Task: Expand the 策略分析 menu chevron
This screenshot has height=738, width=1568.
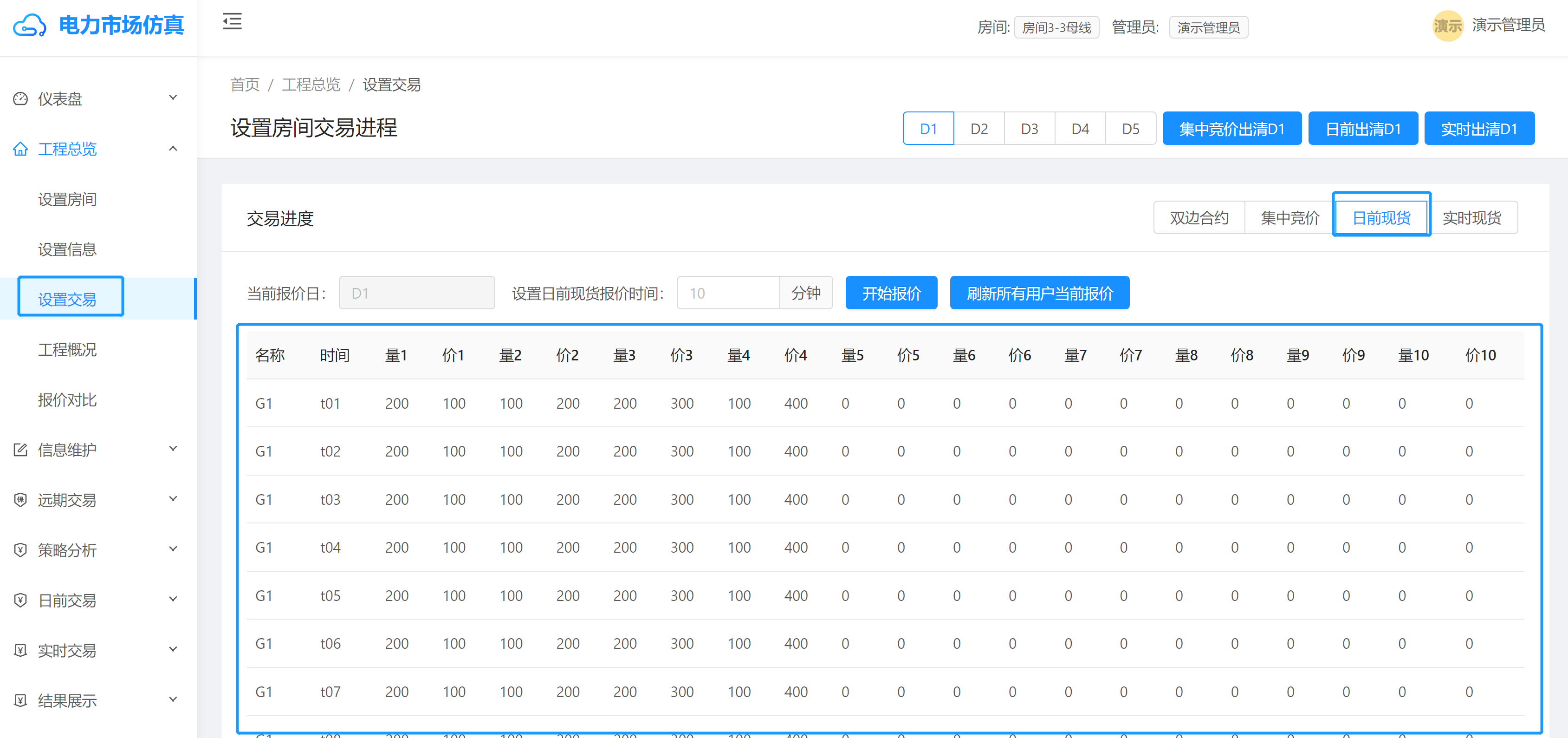Action: 173,549
